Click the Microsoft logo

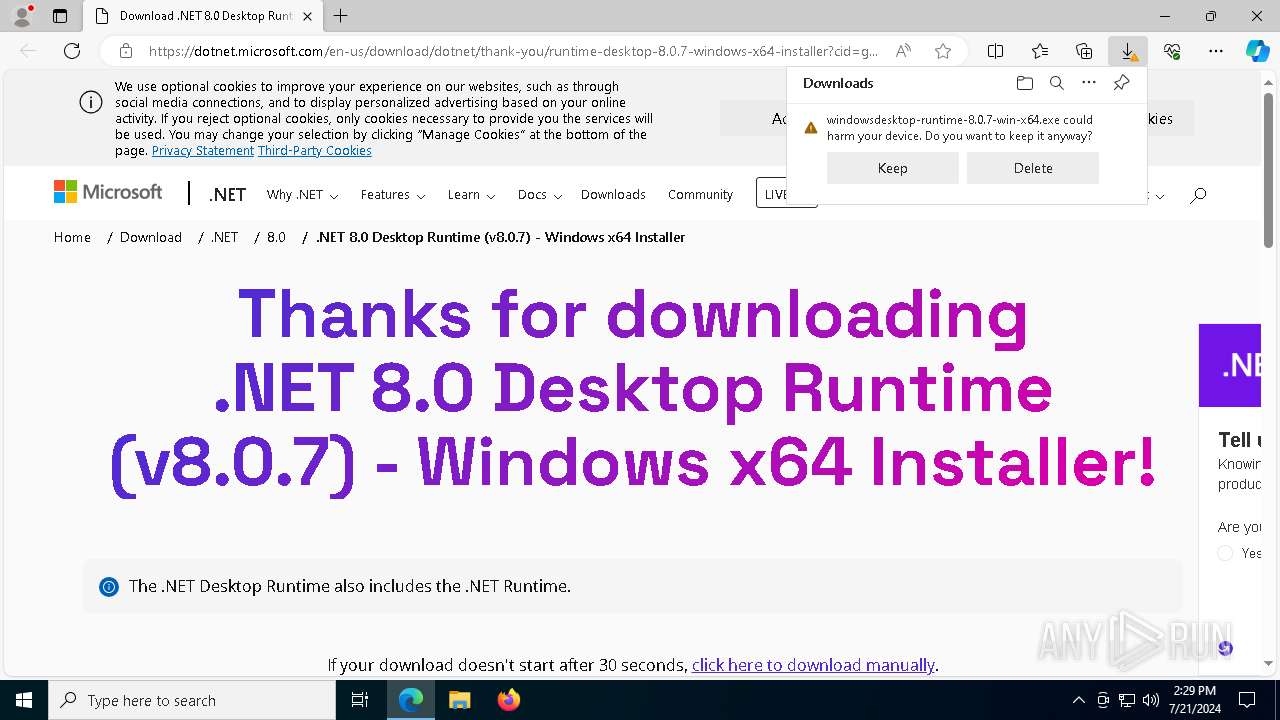coord(108,192)
